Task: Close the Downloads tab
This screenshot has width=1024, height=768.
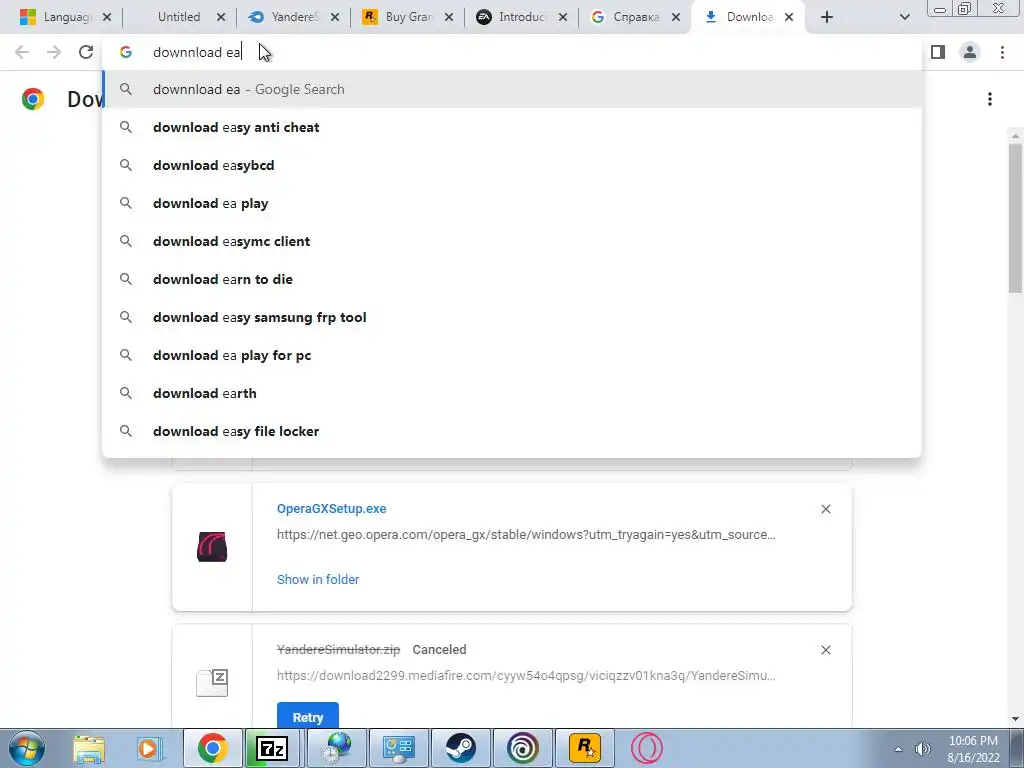Action: pos(789,17)
